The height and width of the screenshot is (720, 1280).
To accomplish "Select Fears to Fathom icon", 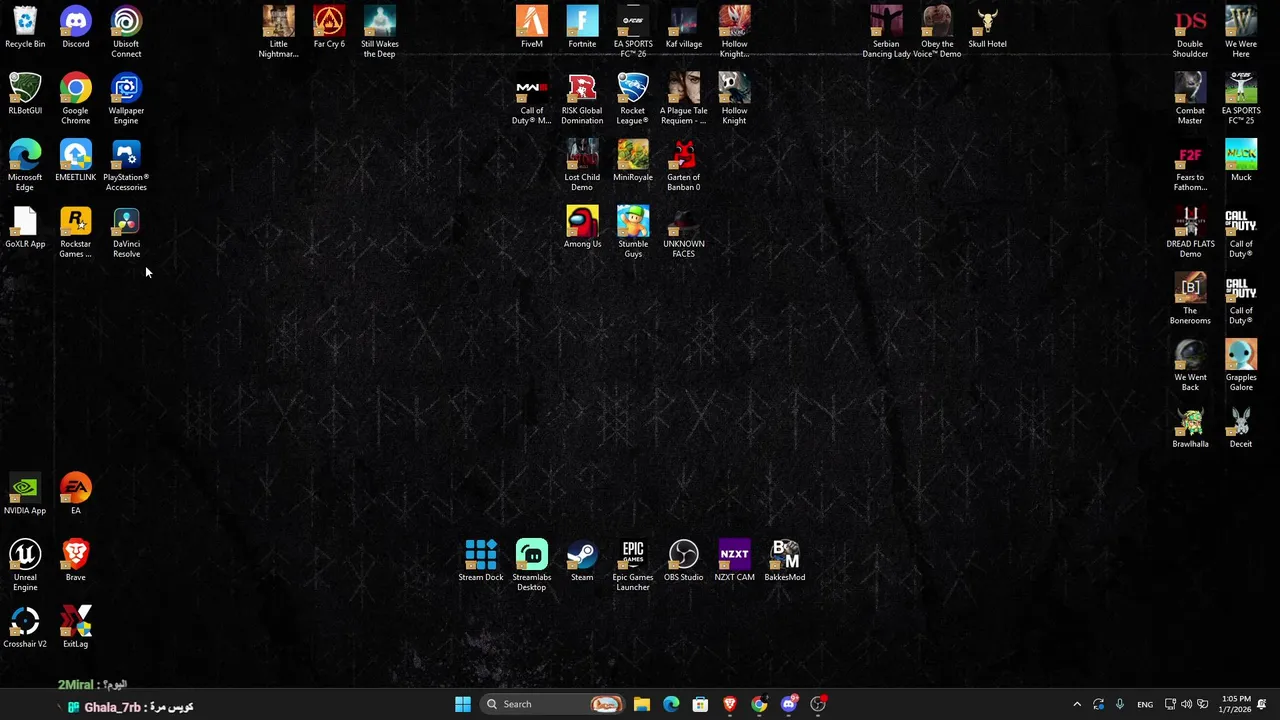I will [x=1190, y=166].
